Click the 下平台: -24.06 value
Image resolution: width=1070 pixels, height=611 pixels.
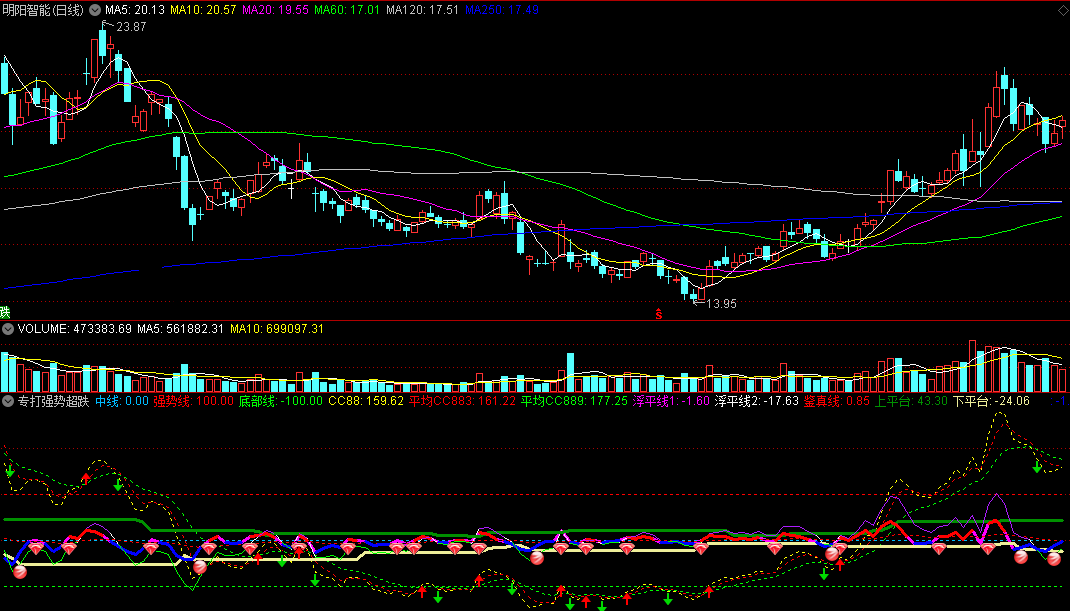(991, 401)
